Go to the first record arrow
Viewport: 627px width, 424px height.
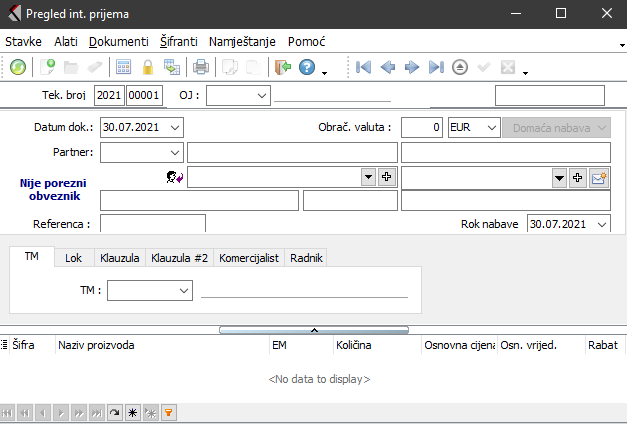click(x=363, y=67)
